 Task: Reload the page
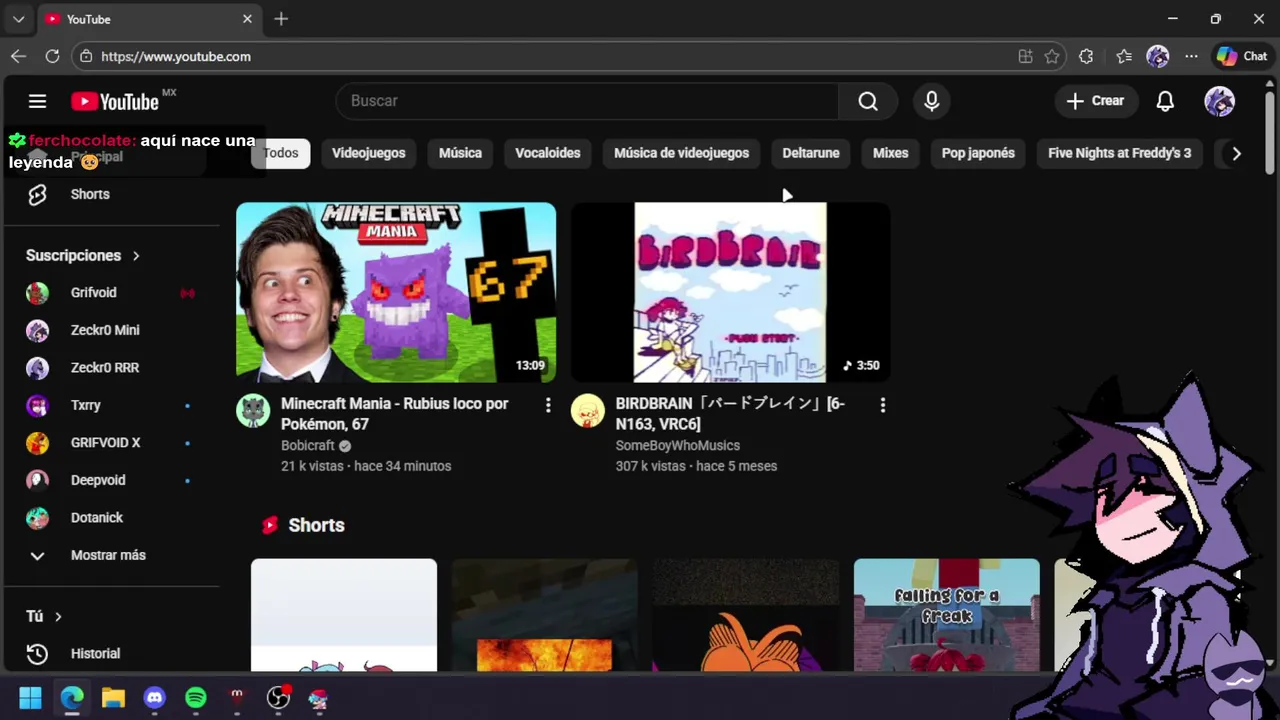pos(52,56)
